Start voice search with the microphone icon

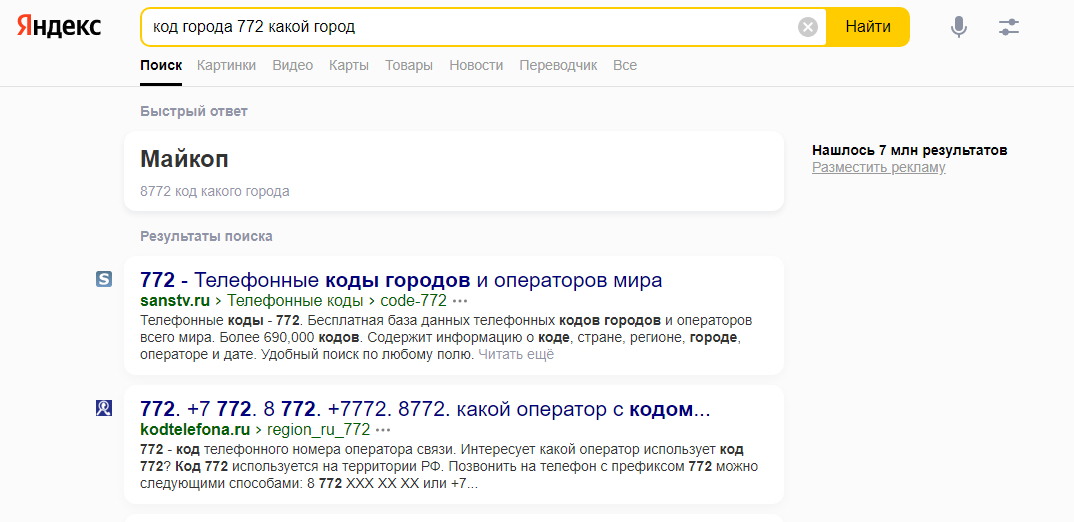(x=959, y=27)
